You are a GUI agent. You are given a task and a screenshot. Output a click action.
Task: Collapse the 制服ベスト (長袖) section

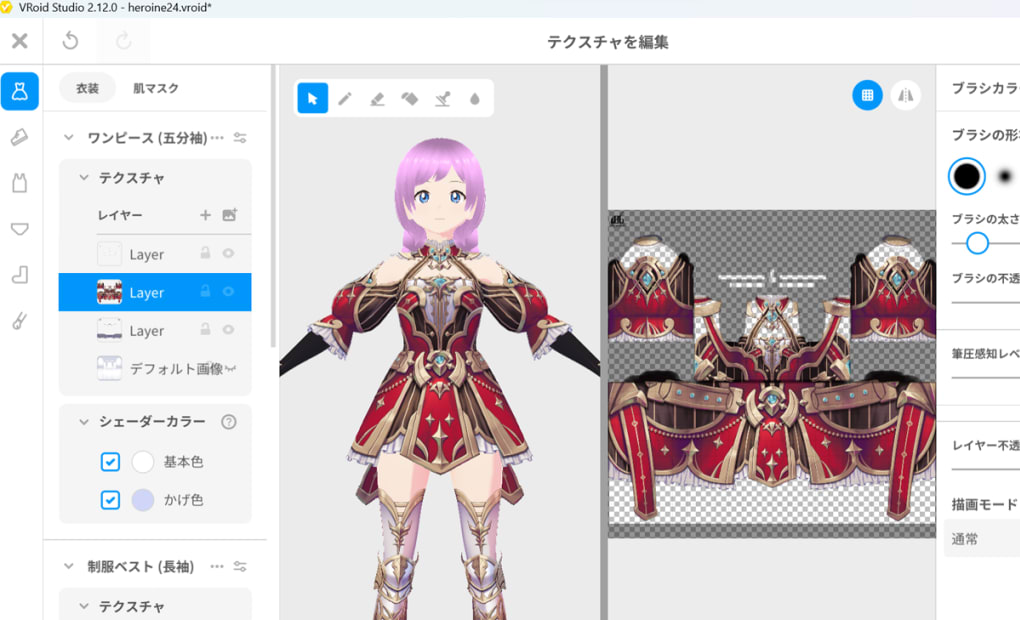[x=68, y=567]
